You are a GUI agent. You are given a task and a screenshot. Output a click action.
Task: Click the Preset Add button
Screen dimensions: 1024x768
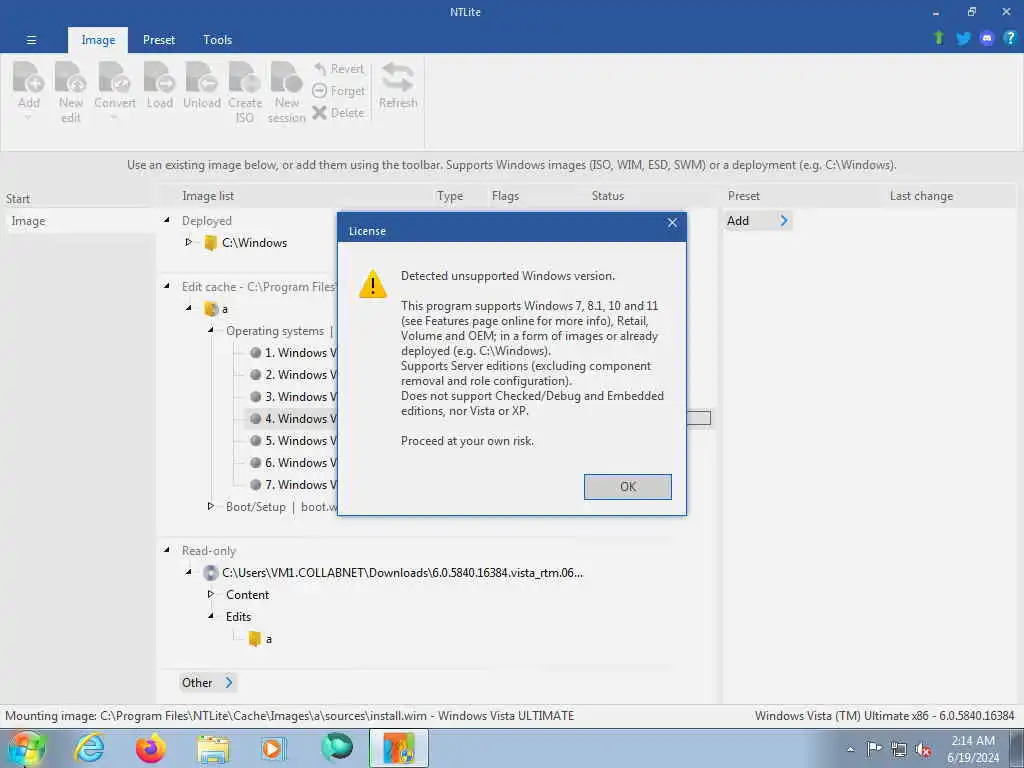(x=758, y=221)
